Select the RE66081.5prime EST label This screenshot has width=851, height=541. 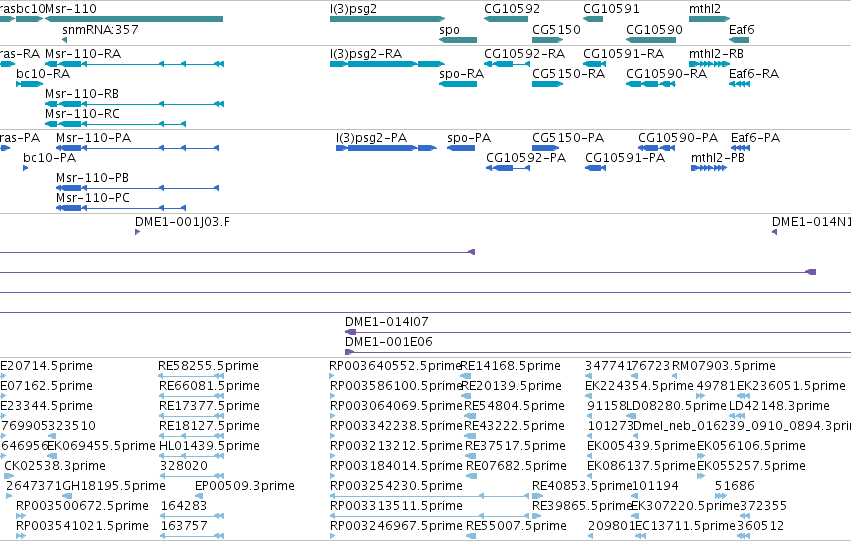[x=209, y=386]
